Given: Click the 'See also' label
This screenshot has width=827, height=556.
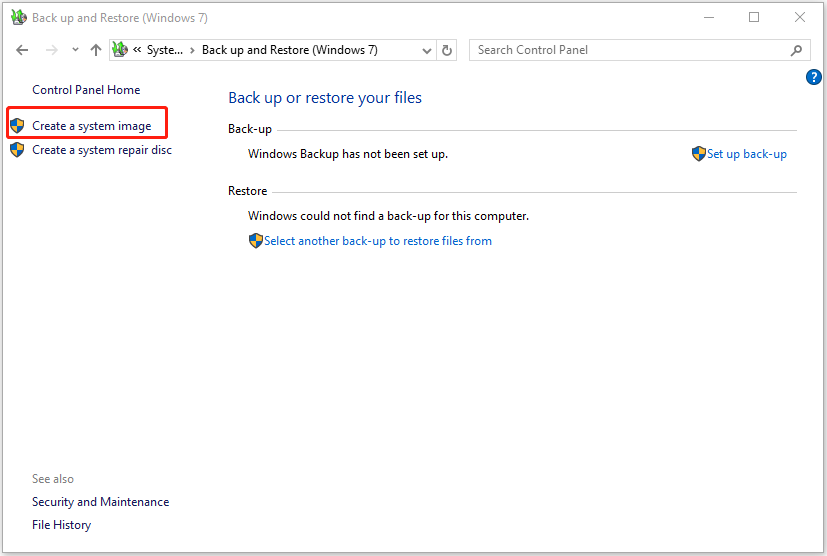Looking at the screenshot, I should point(53,479).
